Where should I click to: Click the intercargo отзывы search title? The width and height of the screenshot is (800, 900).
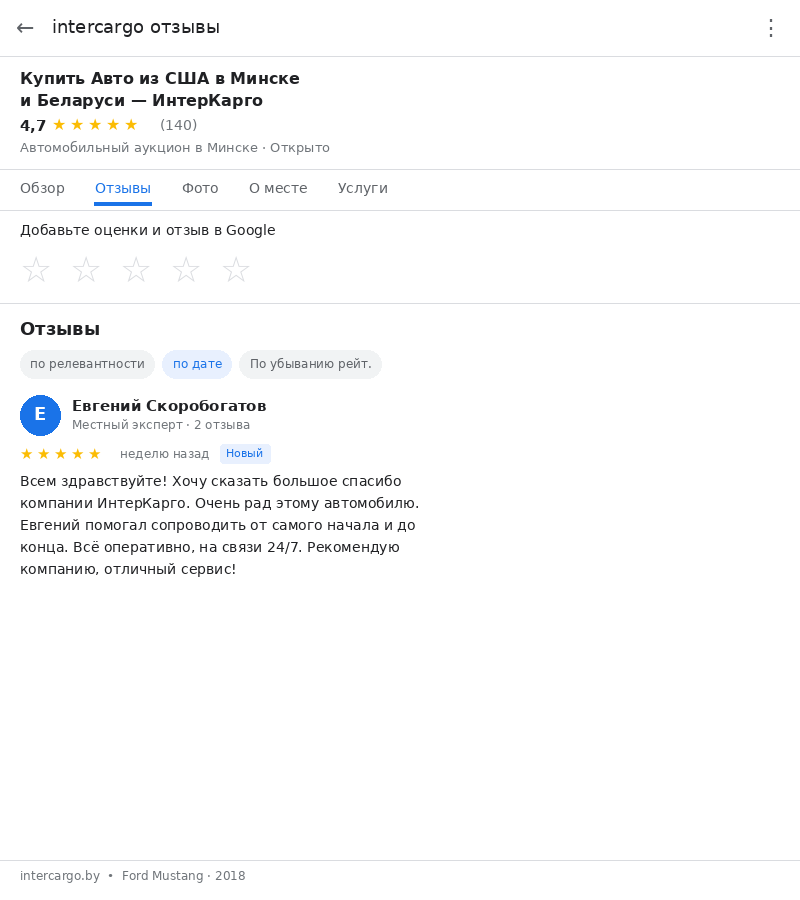(136, 28)
